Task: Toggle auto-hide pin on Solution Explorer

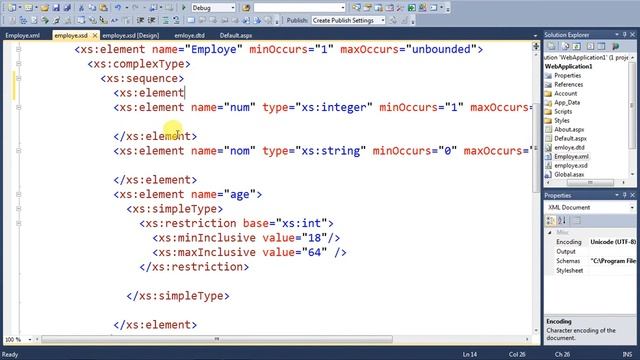Action: coord(624,35)
